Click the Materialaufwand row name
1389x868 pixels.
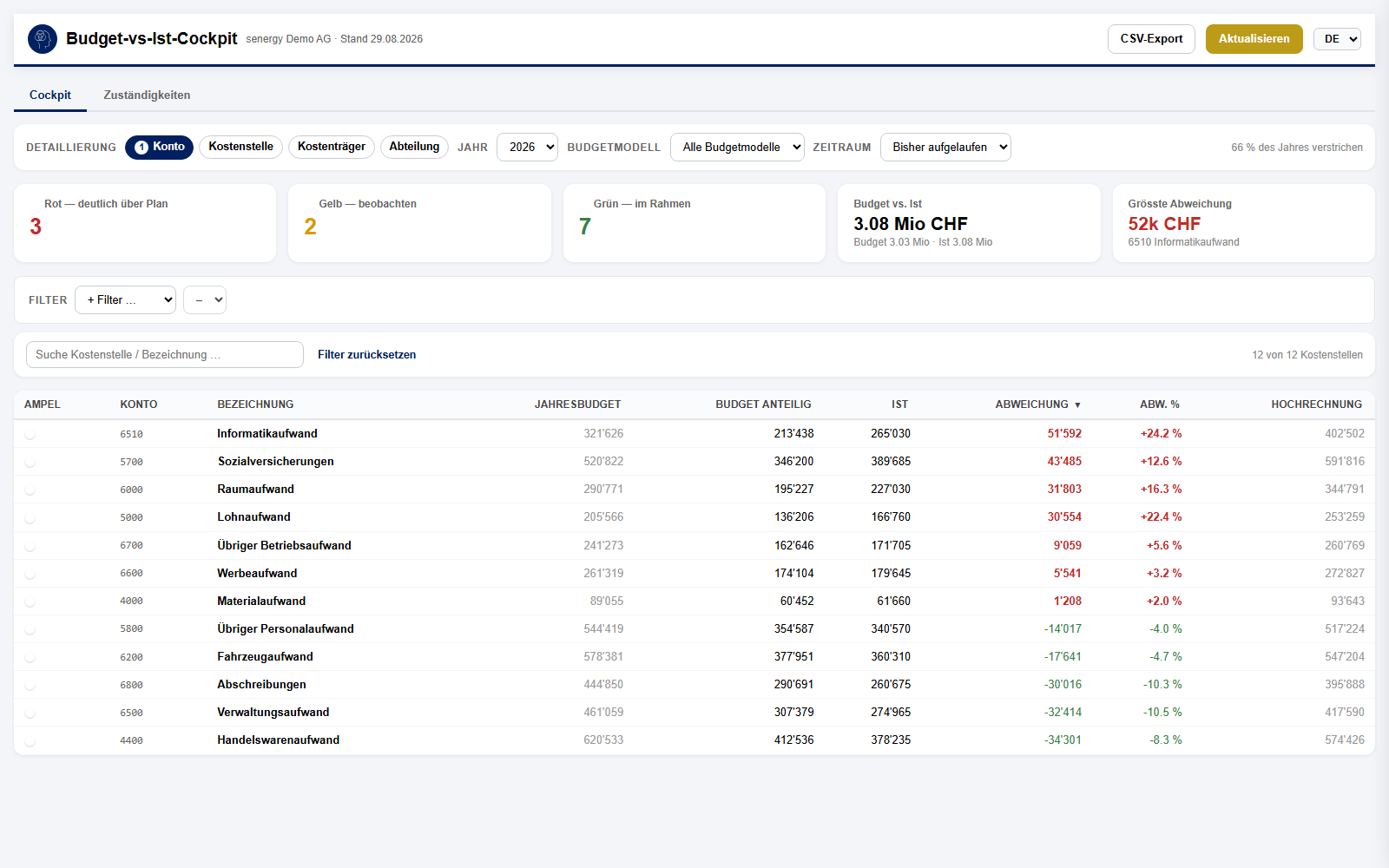click(261, 602)
